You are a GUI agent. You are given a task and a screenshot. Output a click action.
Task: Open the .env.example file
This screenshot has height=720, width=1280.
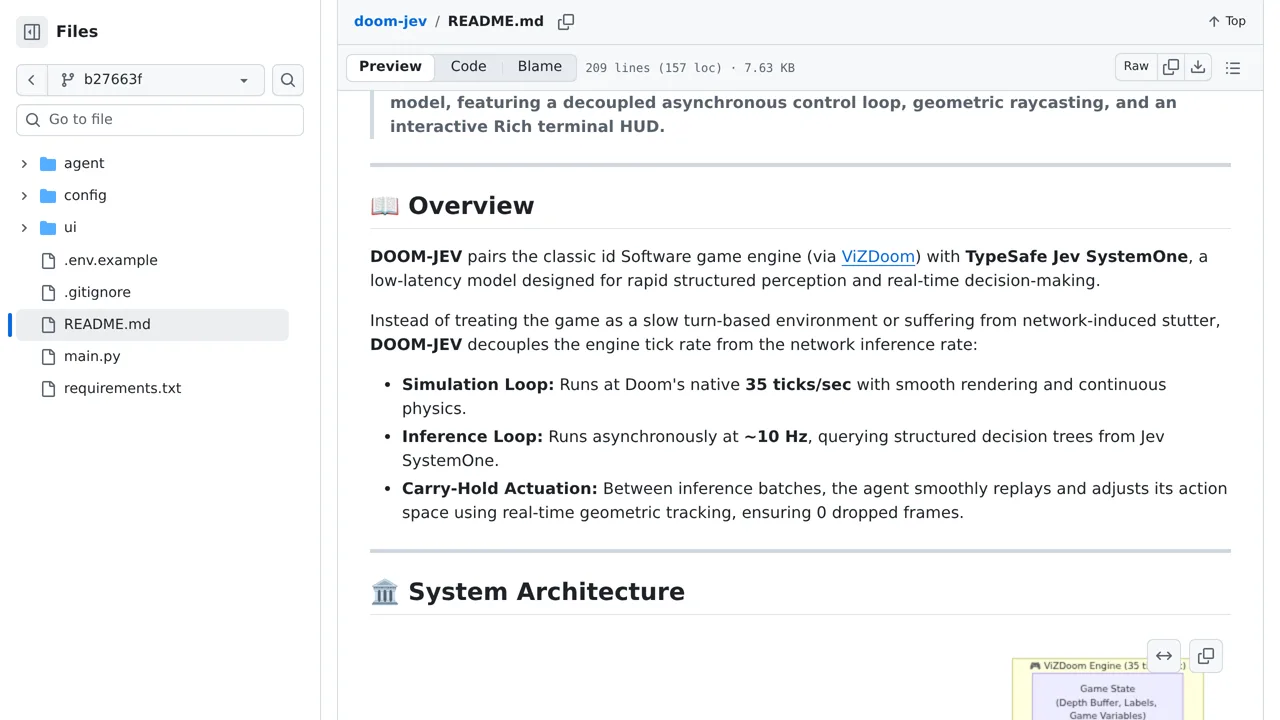tap(111, 260)
